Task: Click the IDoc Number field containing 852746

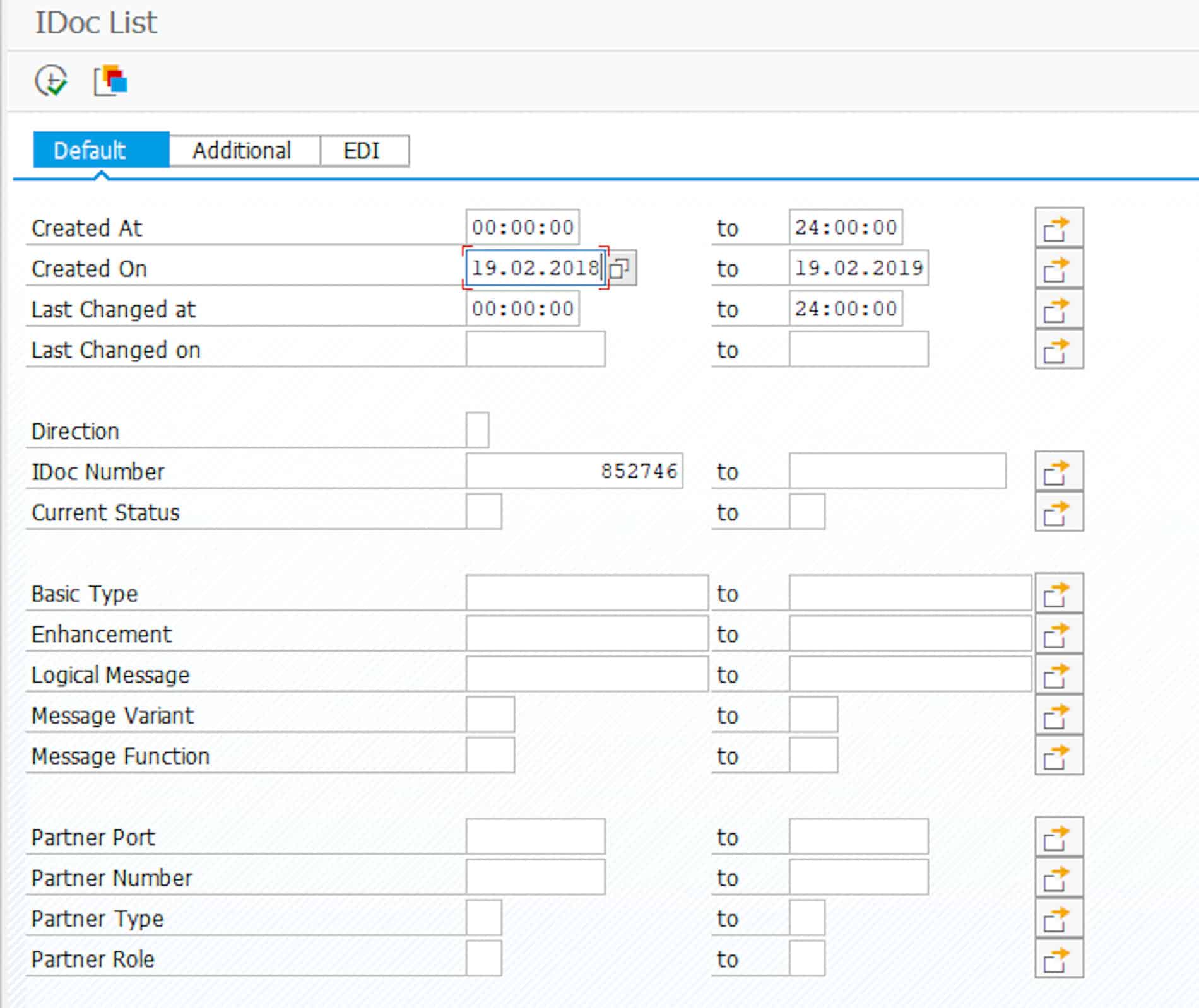Action: (574, 471)
